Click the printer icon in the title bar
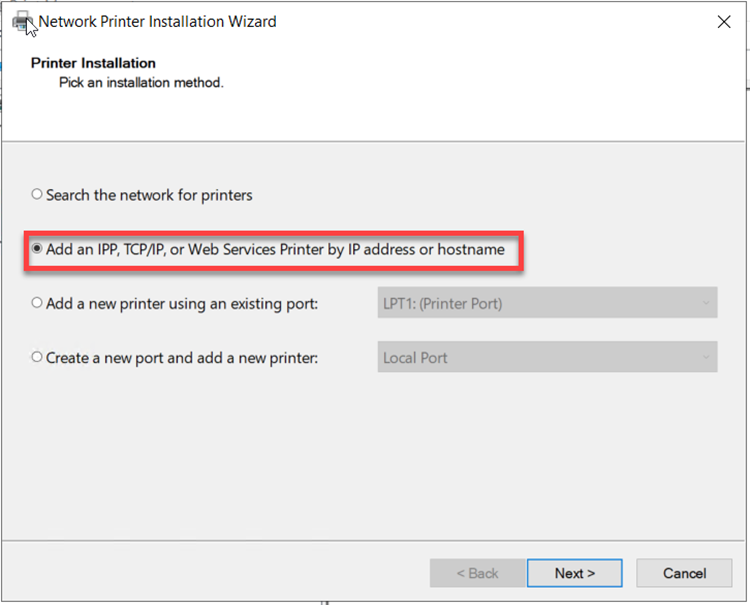Screen dimensions: 750x605 [x=22, y=21]
